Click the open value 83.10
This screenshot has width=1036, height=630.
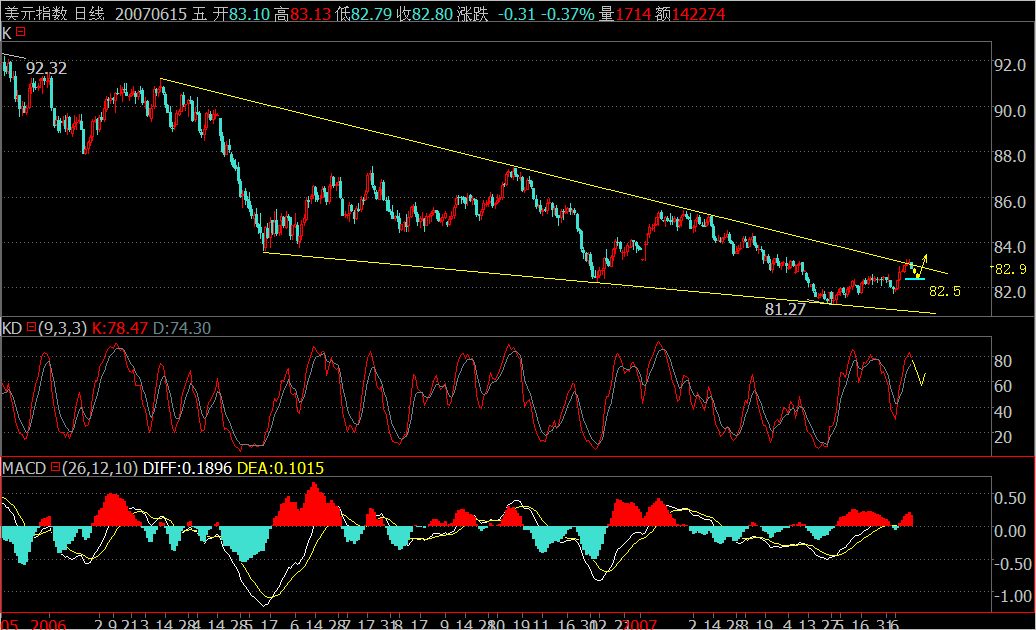(249, 14)
